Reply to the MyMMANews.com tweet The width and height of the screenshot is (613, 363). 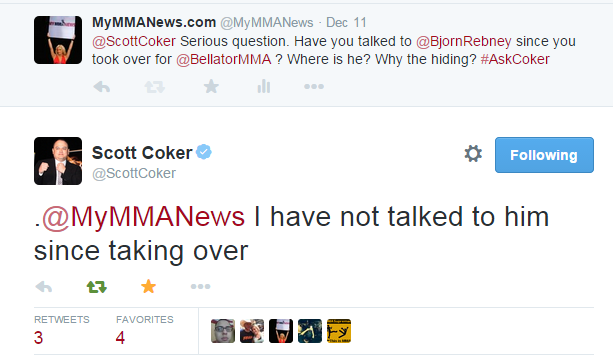(x=102, y=86)
